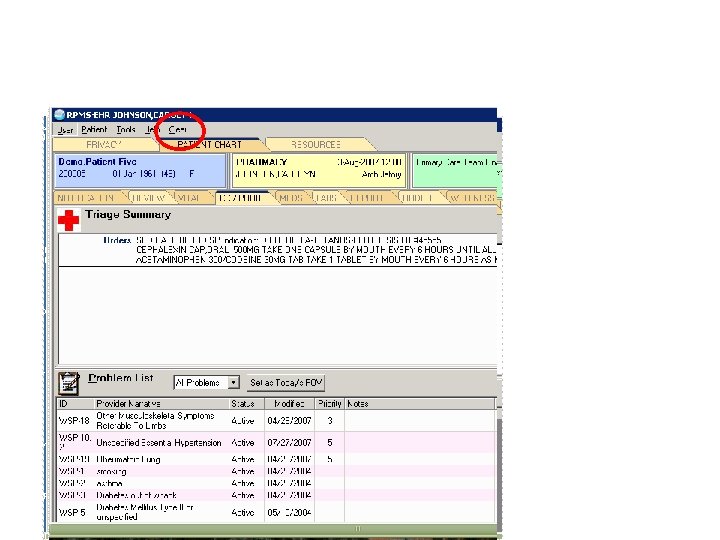The image size is (720, 540).
Task: Click the Set as Today's POV button
Action: click(286, 382)
